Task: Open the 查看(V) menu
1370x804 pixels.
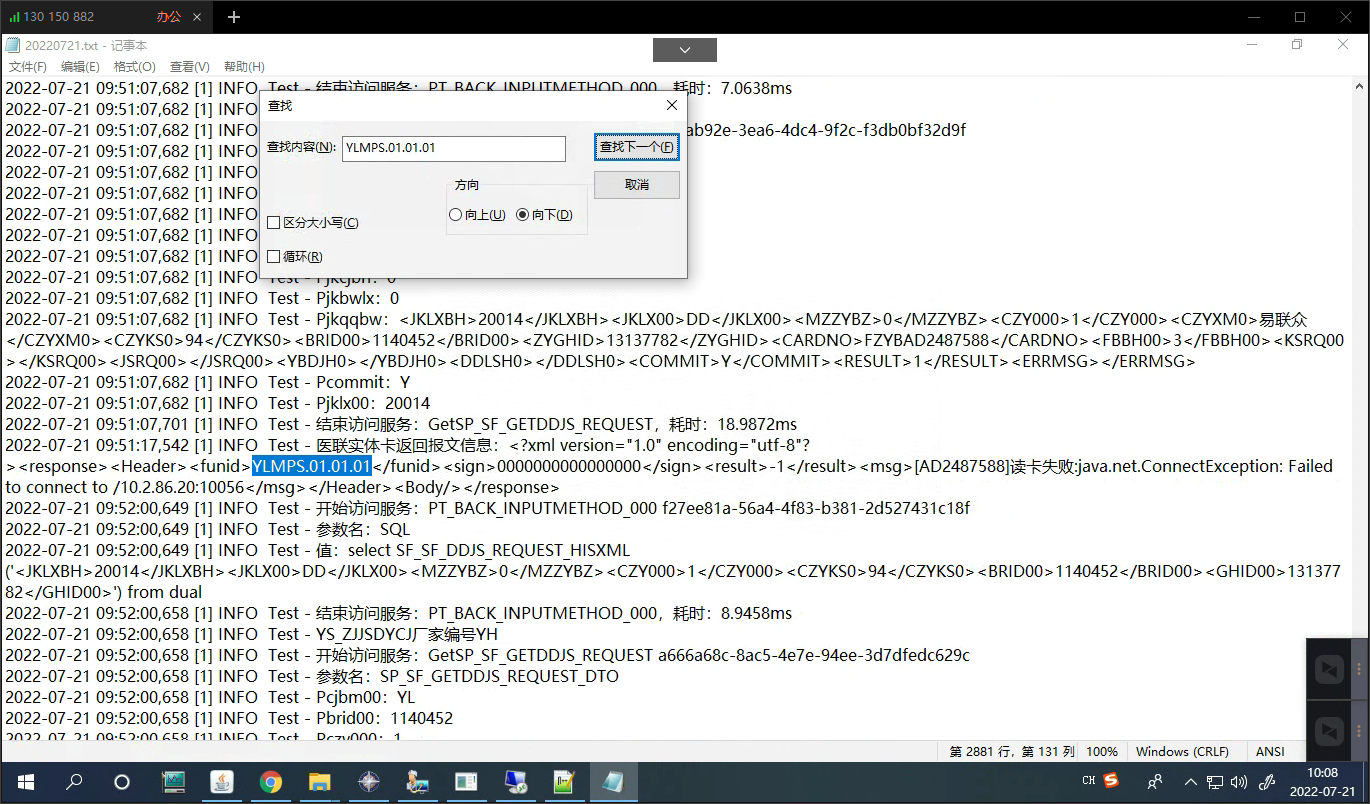Action: (x=190, y=67)
